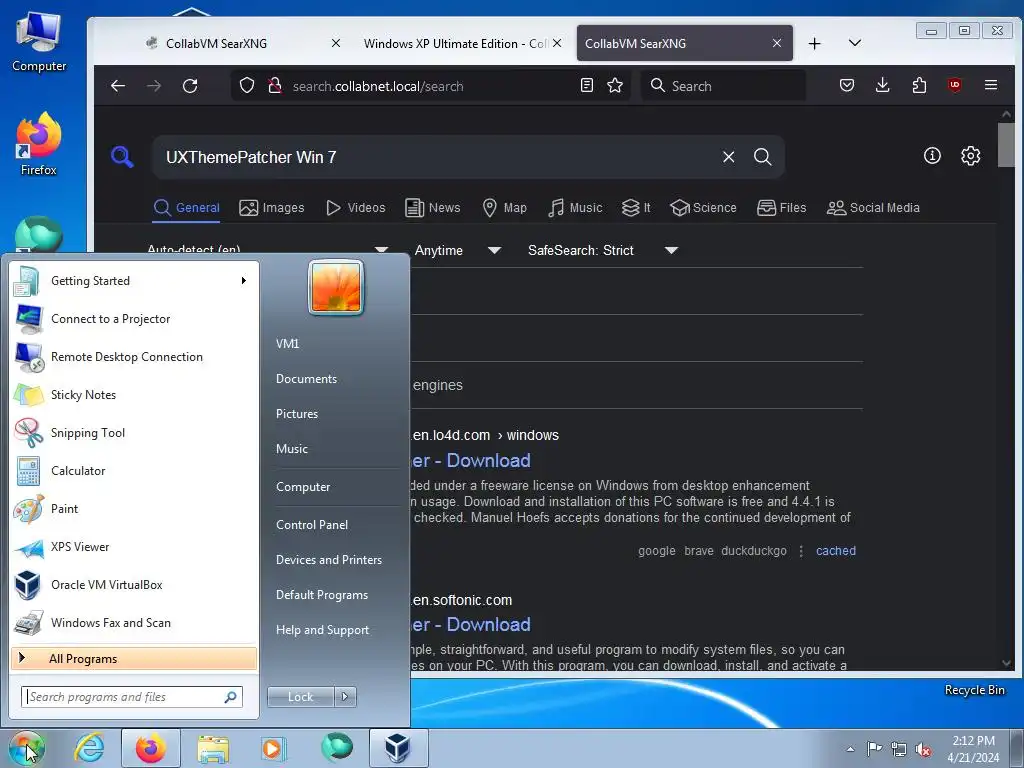Select the Social Media search category
This screenshot has width=1024, height=768.
[873, 208]
